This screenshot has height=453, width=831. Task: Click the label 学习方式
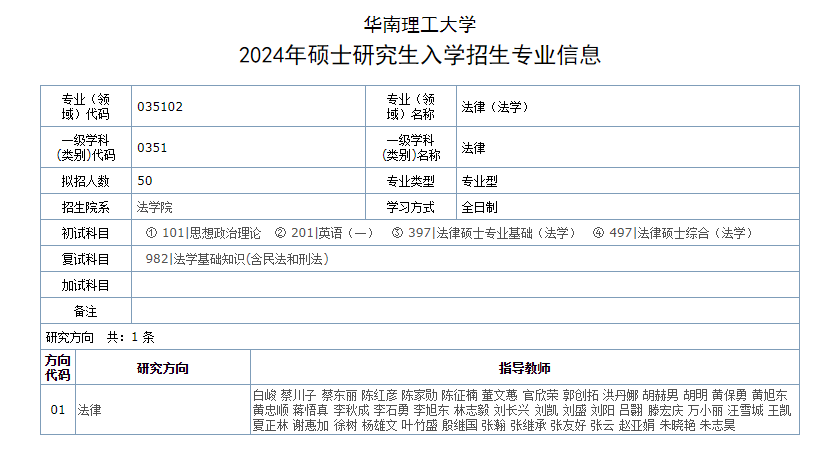click(411, 207)
